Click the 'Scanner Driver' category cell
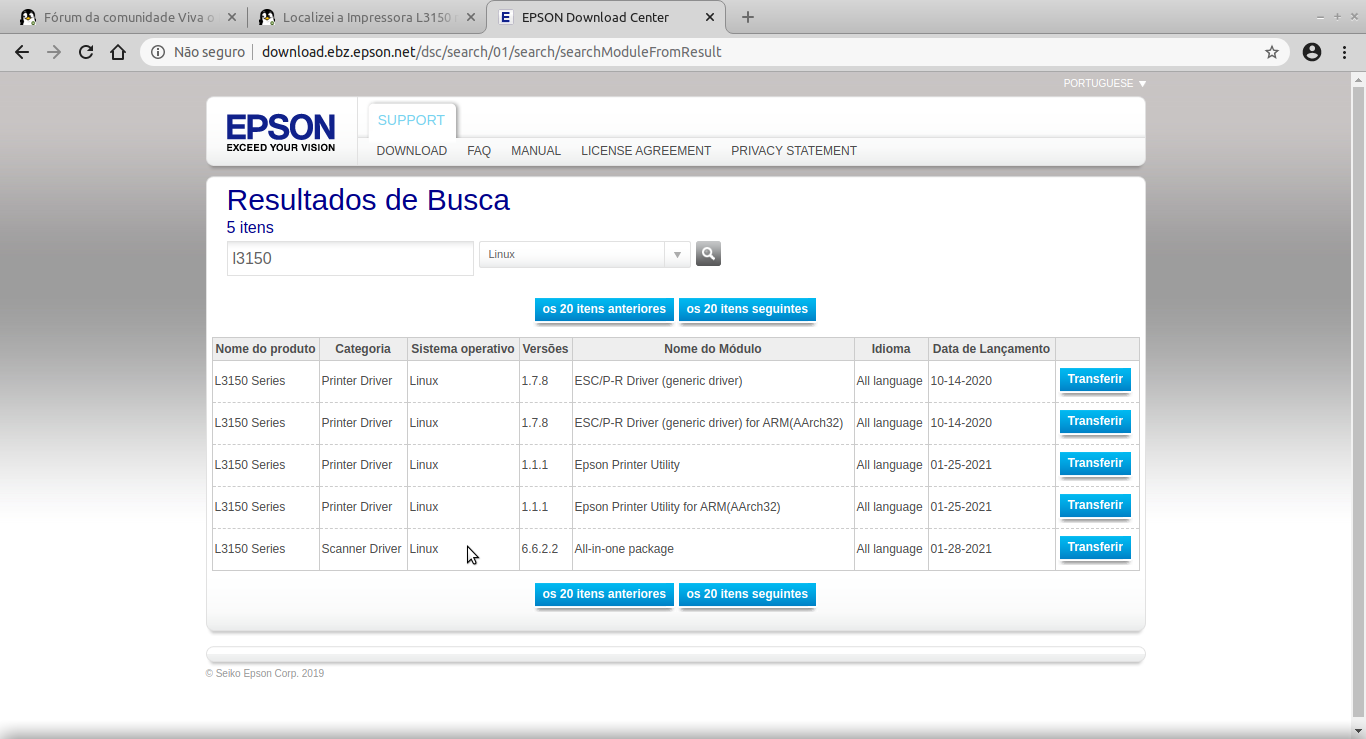 (361, 549)
